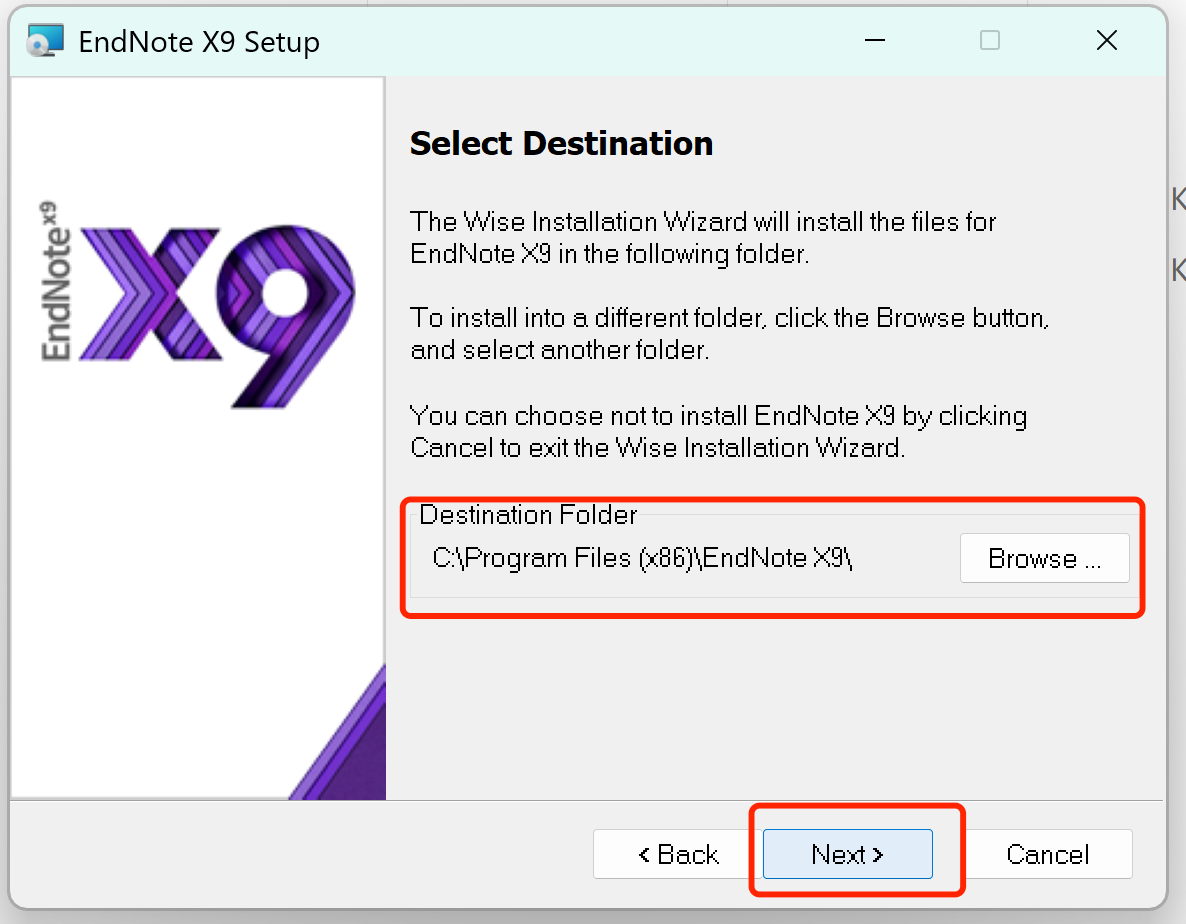Viewport: 1186px width, 924px height.
Task: Proceed by clicking Next
Action: pos(846,854)
